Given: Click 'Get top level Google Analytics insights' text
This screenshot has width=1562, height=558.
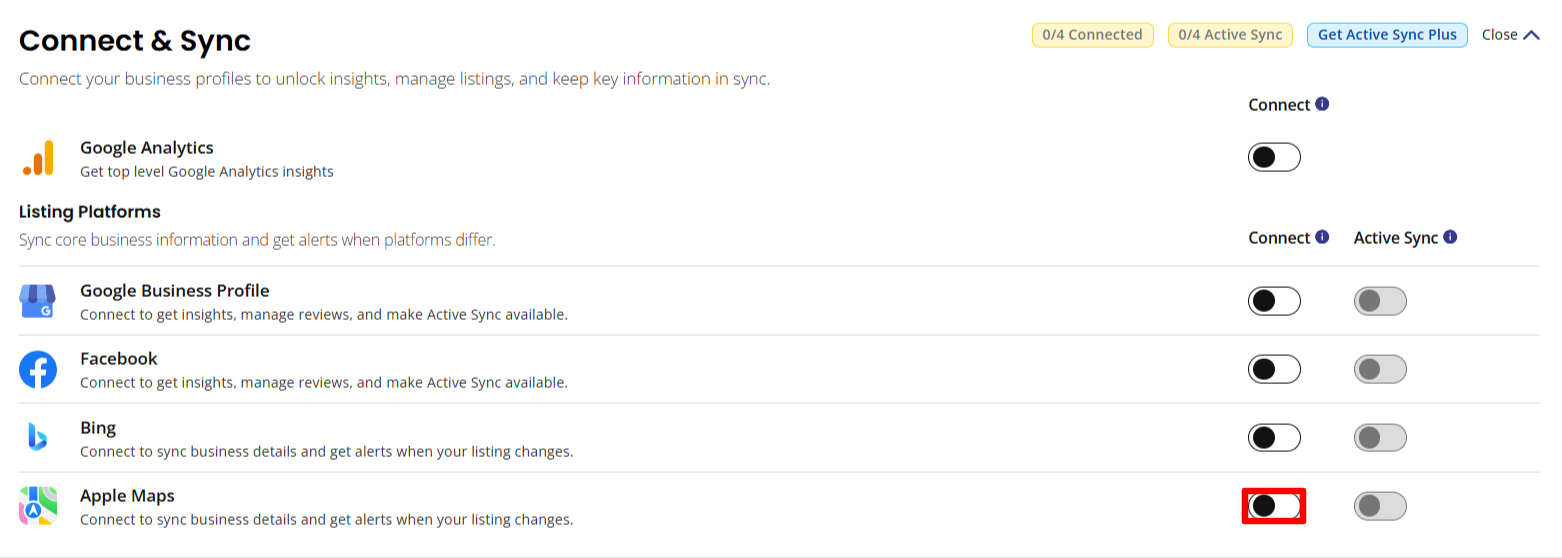Looking at the screenshot, I should point(207,171).
